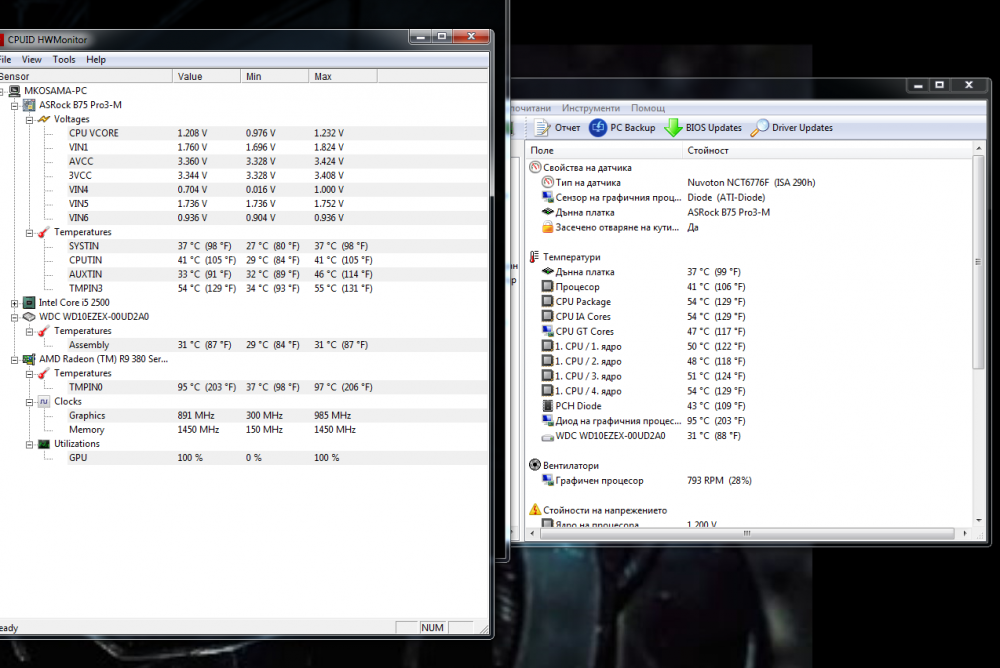Image resolution: width=1000 pixels, height=668 pixels.
Task: Collapse the WDC WD10EZEX-00UD2A0 node
Action: [15, 317]
